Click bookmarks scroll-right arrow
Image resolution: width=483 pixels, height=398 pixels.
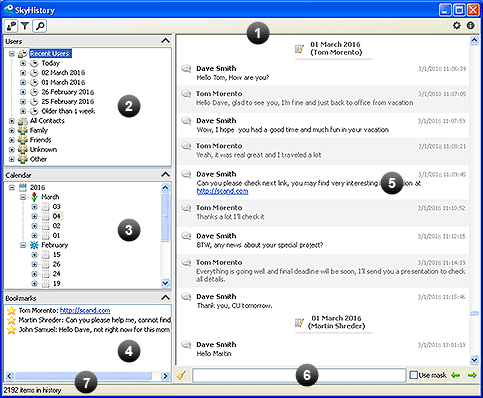coord(165,376)
